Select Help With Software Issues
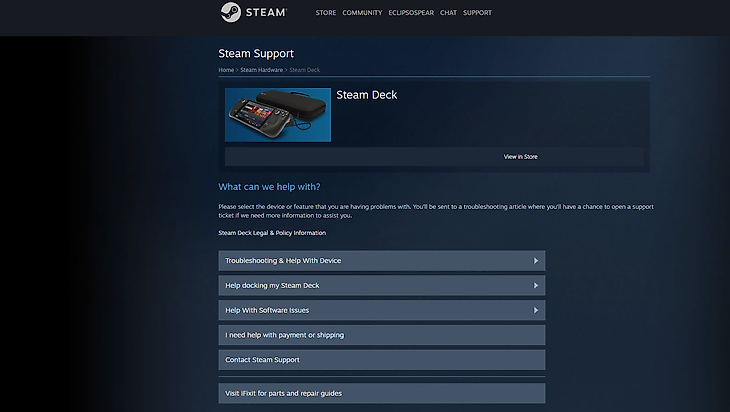This screenshot has height=412, width=730. click(x=382, y=310)
